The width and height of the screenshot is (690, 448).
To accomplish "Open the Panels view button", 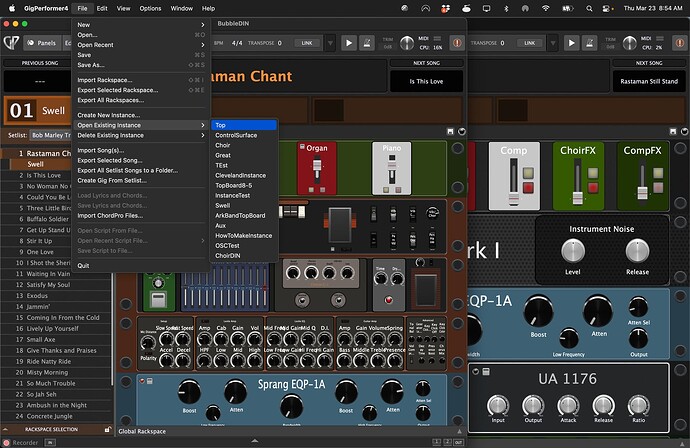I will coord(42,43).
